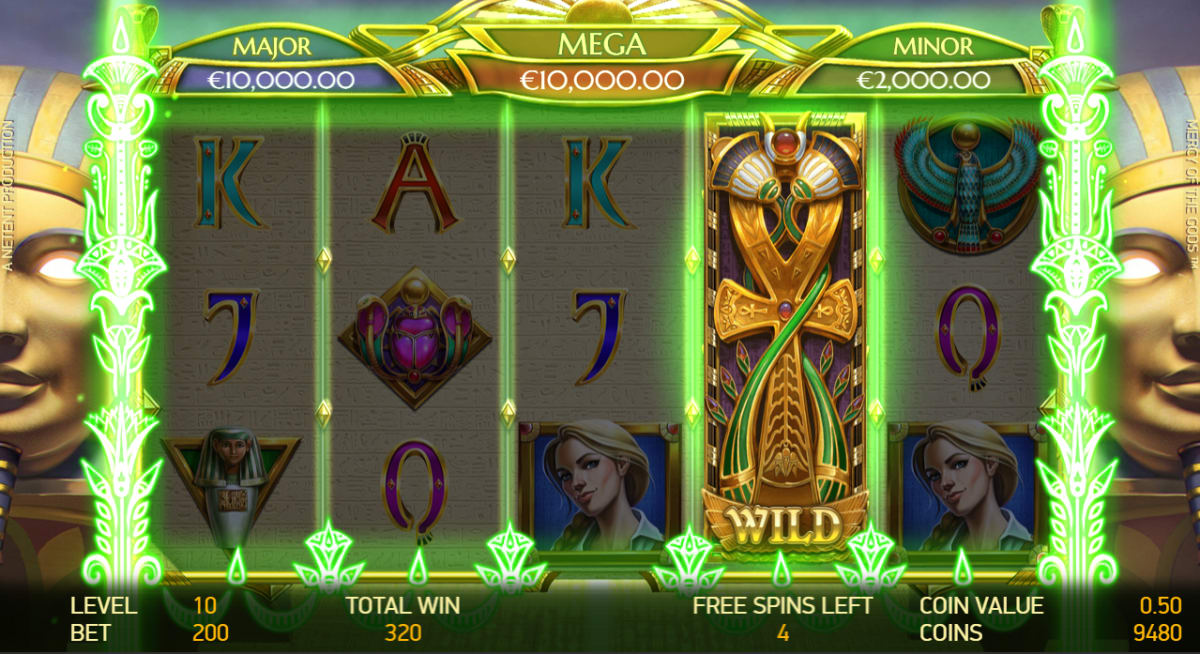Click the winged falcon symbol on reel five
This screenshot has height=654, width=1200.
[x=968, y=182]
